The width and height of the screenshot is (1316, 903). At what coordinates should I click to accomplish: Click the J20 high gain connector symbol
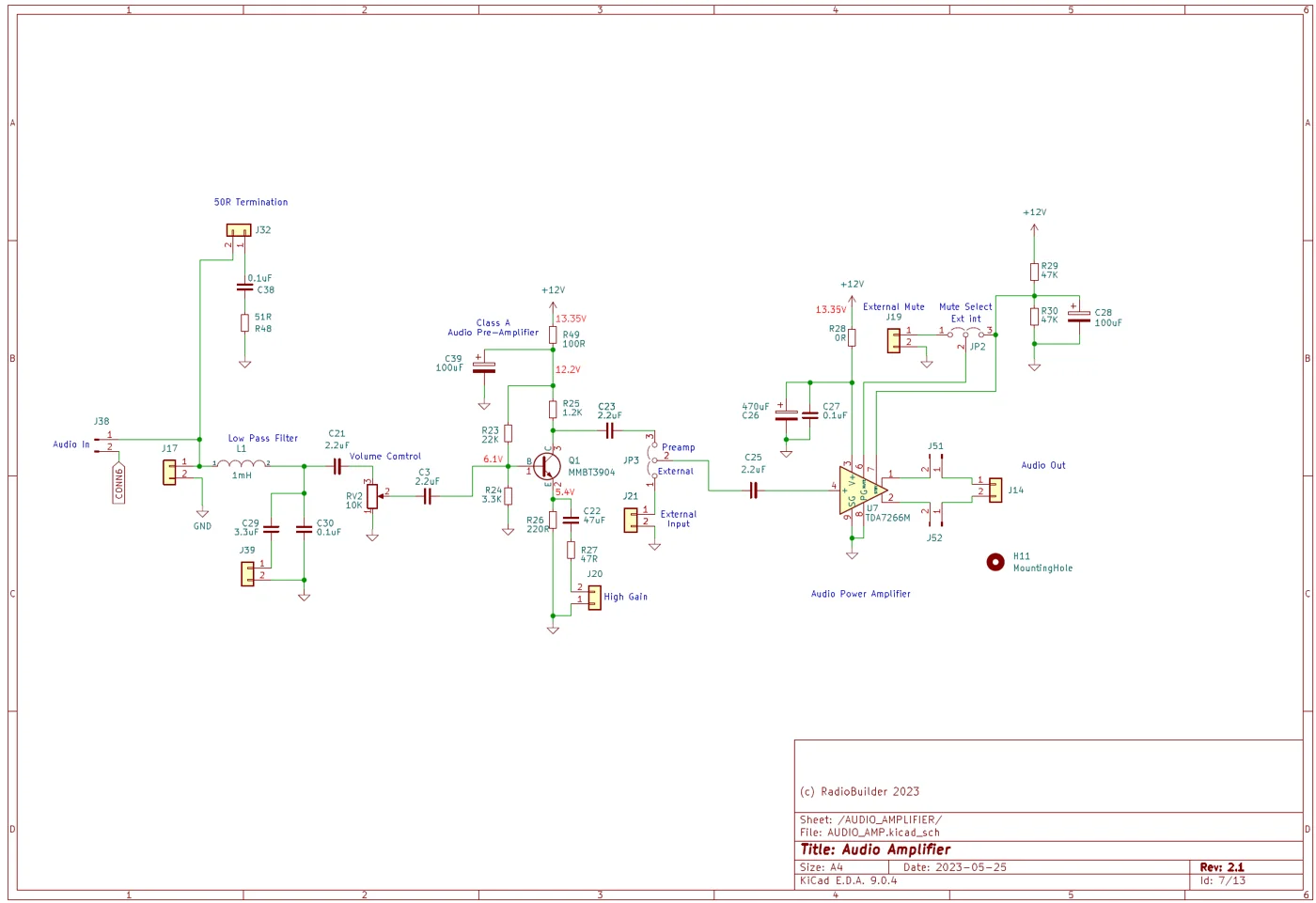(x=594, y=598)
